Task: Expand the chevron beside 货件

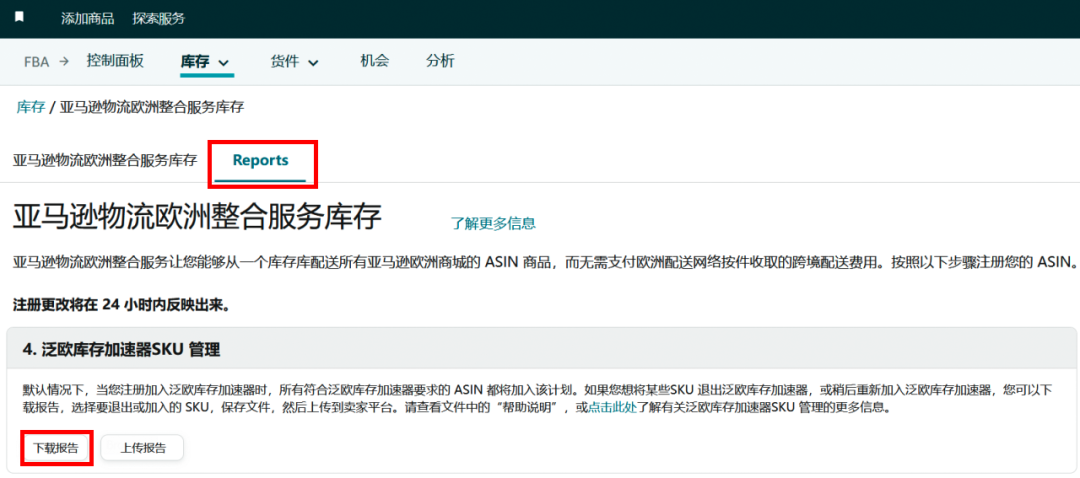Action: [x=313, y=63]
